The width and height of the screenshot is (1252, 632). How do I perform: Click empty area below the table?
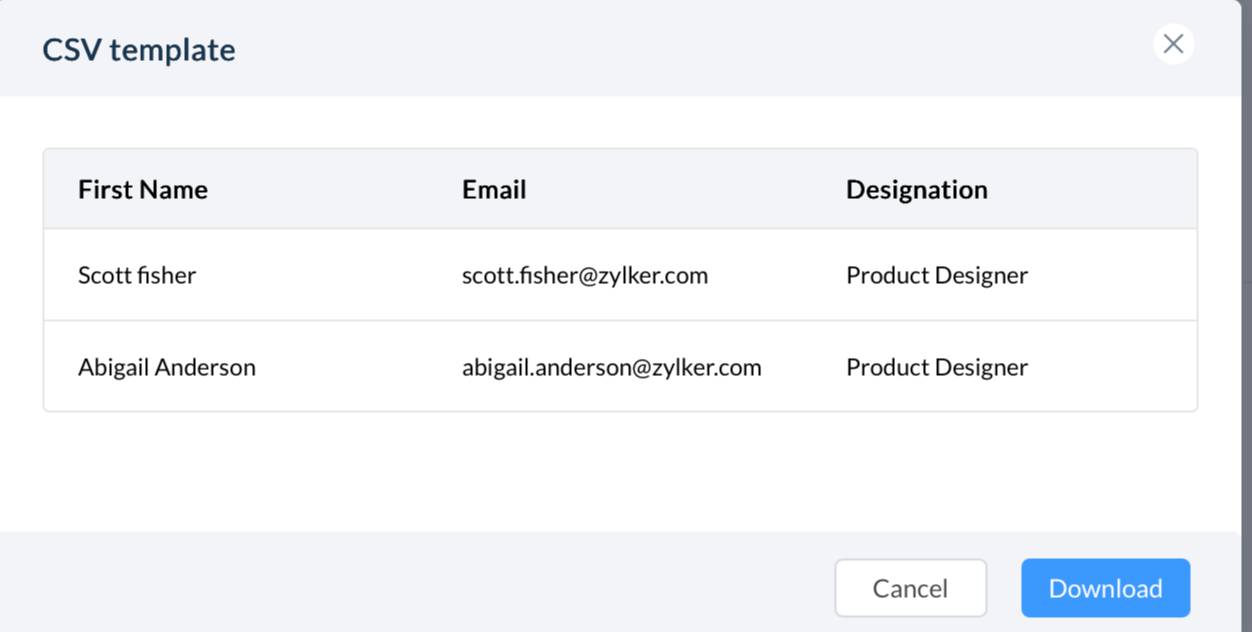click(x=620, y=470)
